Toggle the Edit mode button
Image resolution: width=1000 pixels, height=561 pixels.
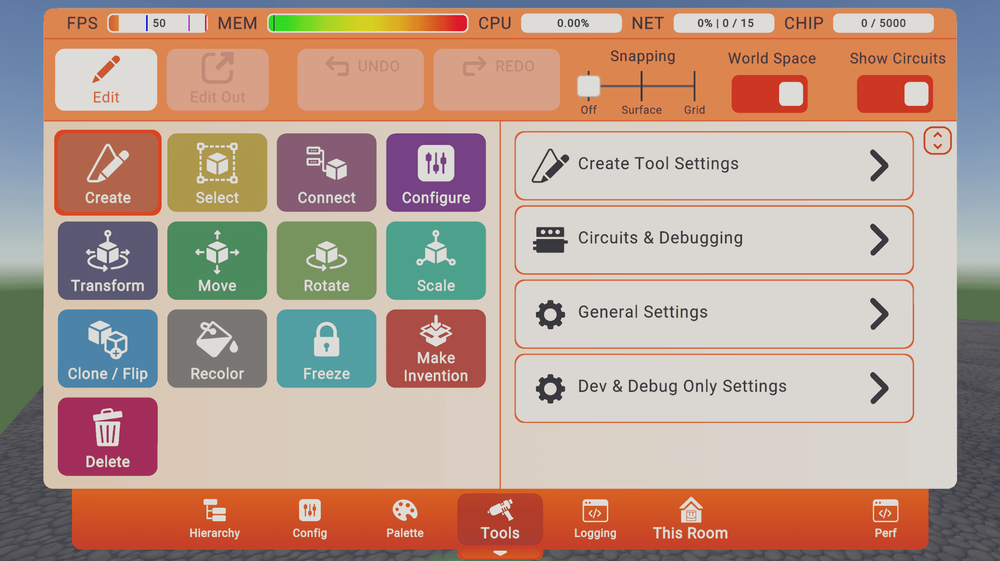coord(106,80)
